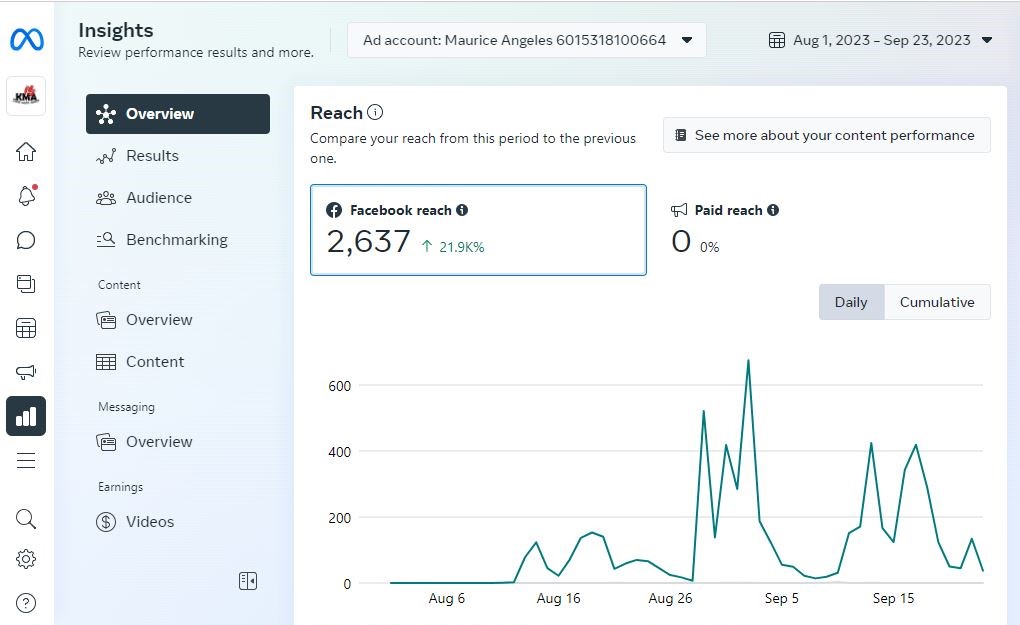Image resolution: width=1020 pixels, height=625 pixels.
Task: Open the date range dropdown
Action: click(880, 40)
